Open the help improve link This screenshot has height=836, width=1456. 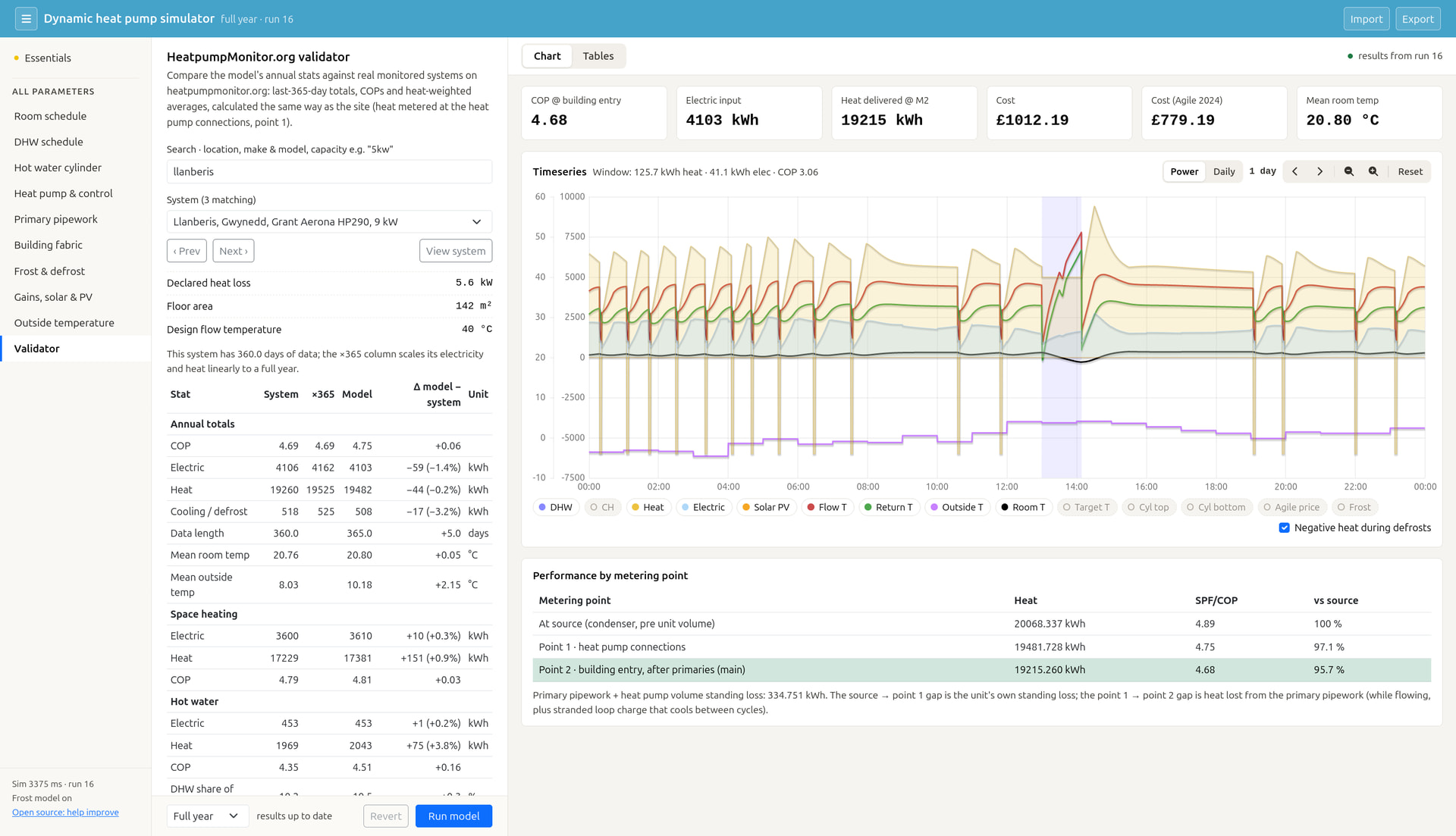pyautogui.click(x=65, y=813)
